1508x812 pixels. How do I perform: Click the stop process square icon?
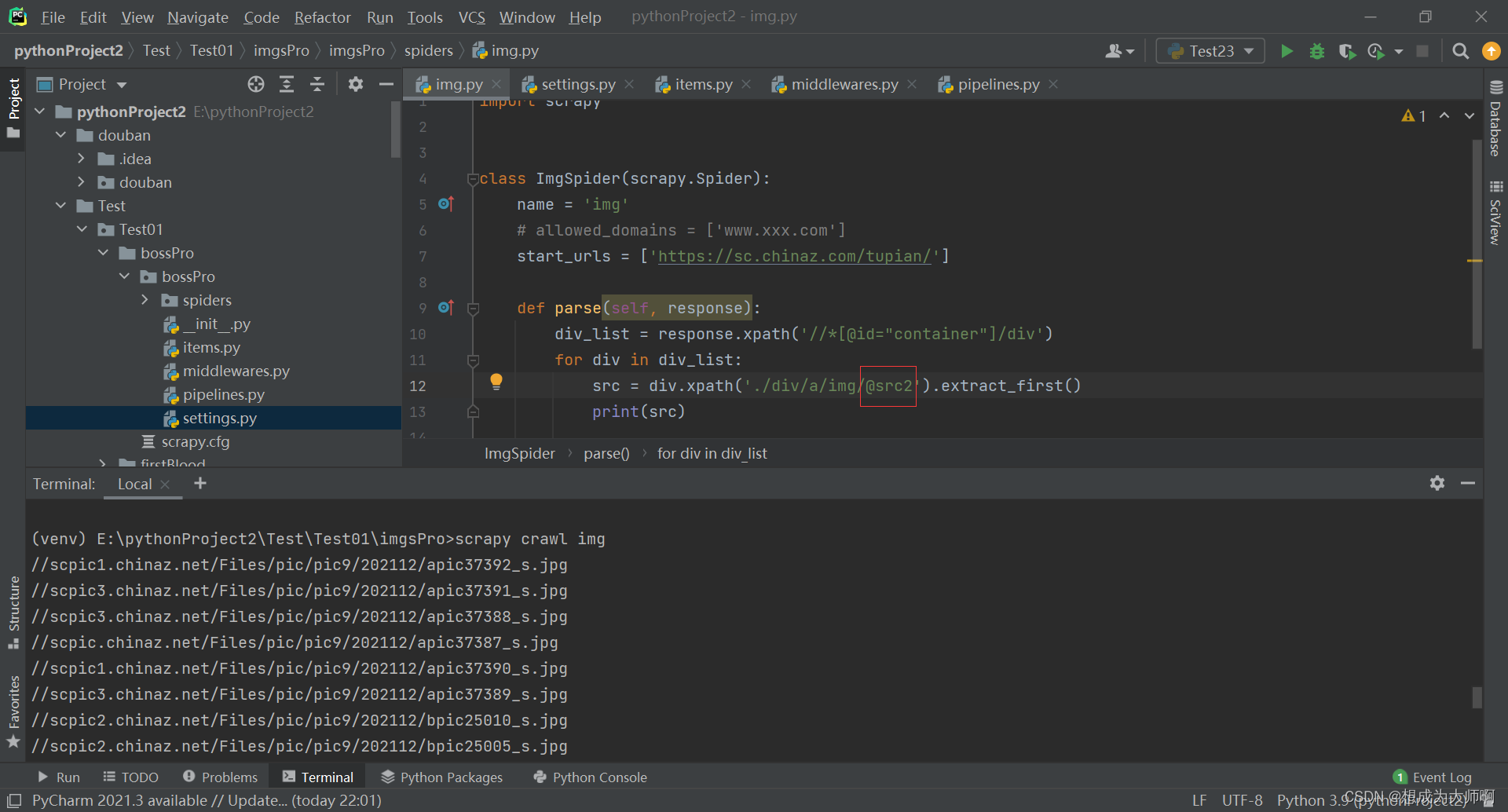[1422, 51]
